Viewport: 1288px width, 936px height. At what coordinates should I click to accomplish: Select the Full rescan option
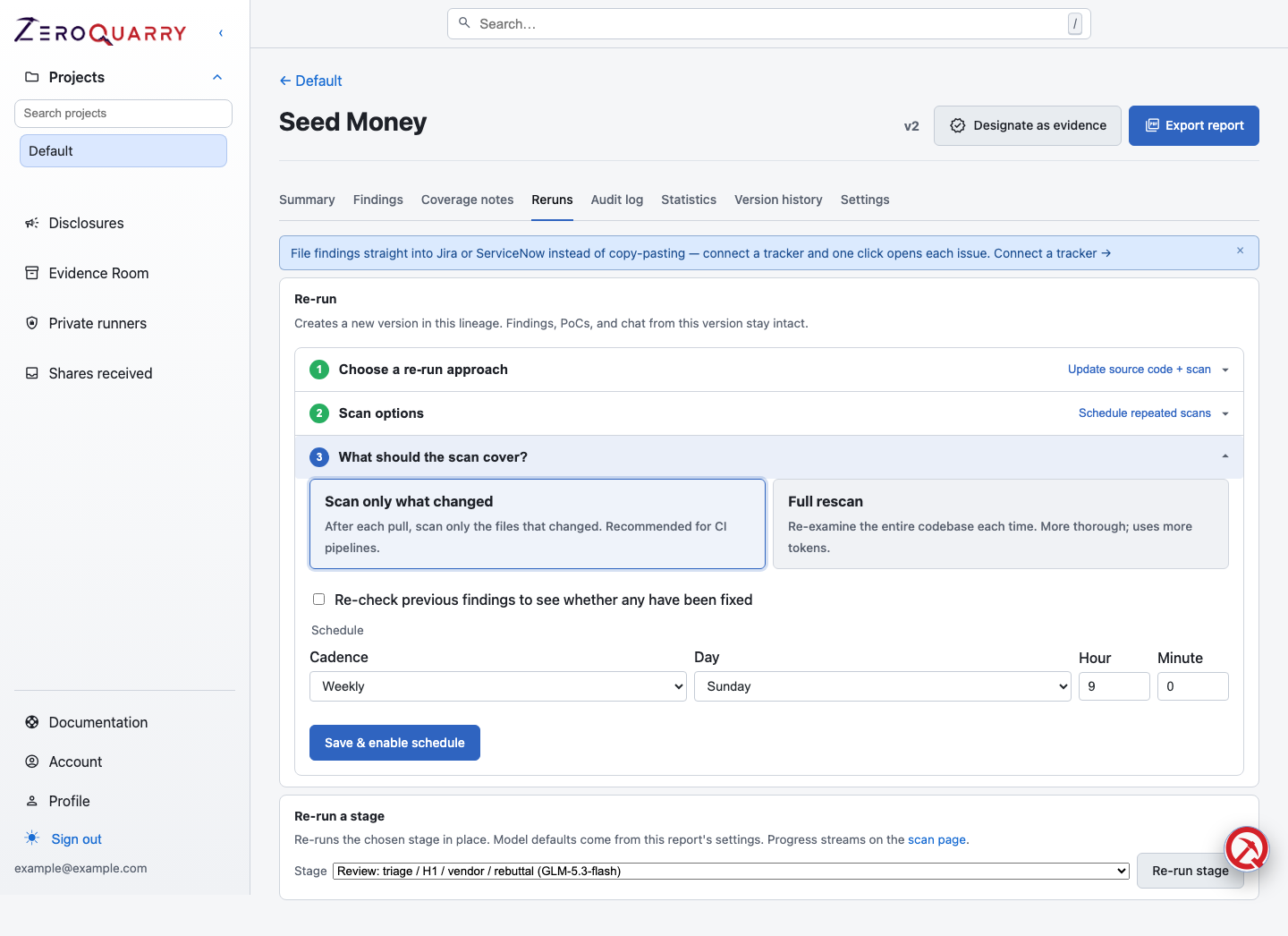(x=1001, y=524)
